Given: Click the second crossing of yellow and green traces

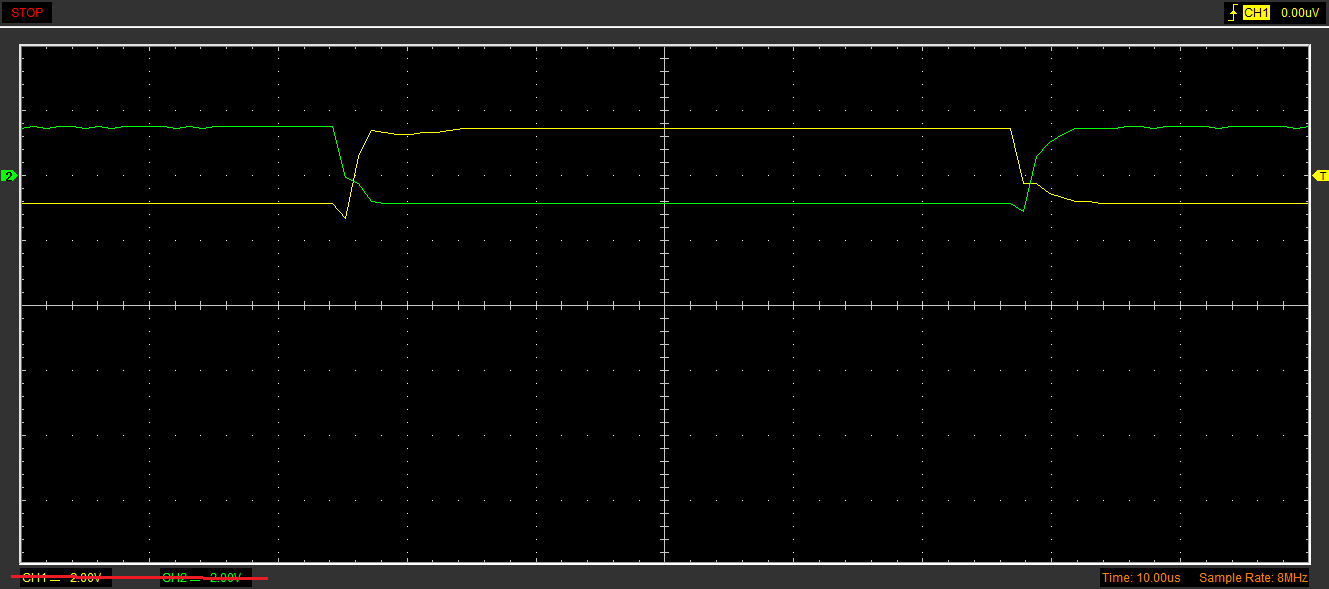Looking at the screenshot, I should pyautogui.click(x=1028, y=184).
